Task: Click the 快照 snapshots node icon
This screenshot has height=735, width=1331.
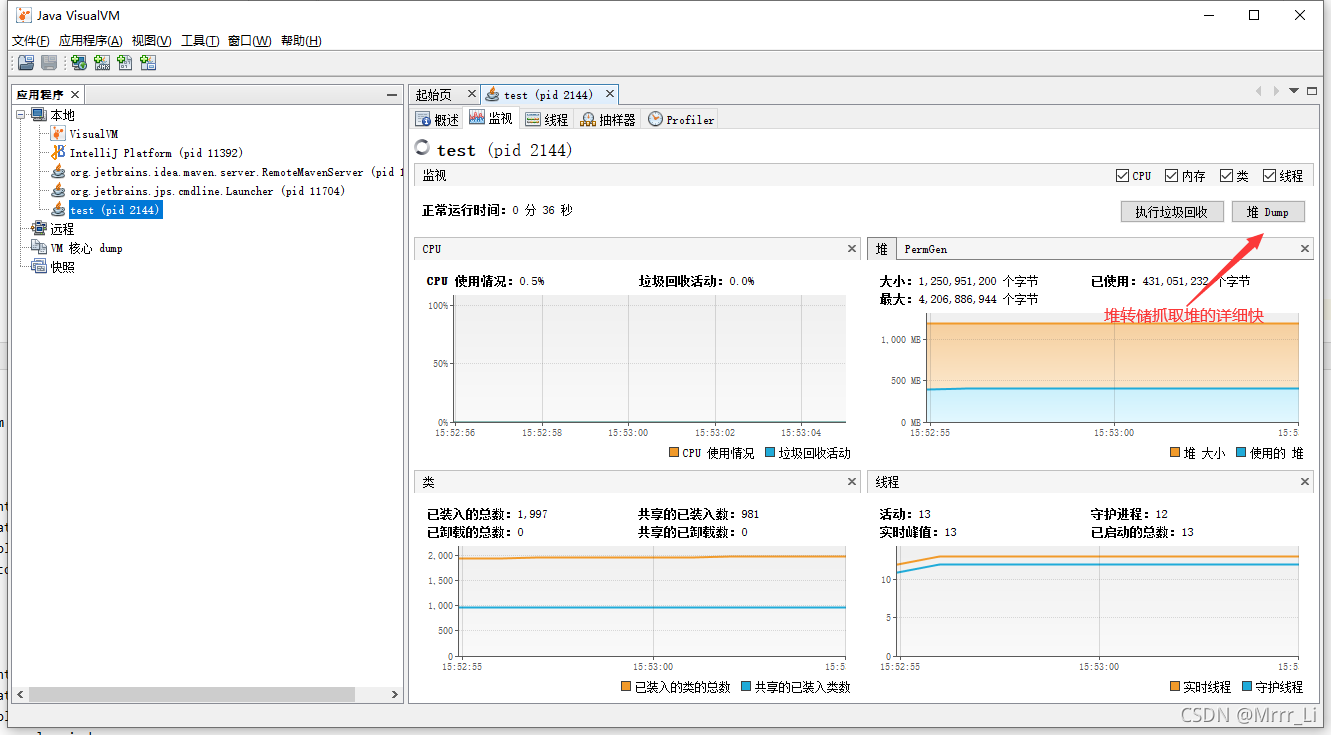Action: point(39,267)
